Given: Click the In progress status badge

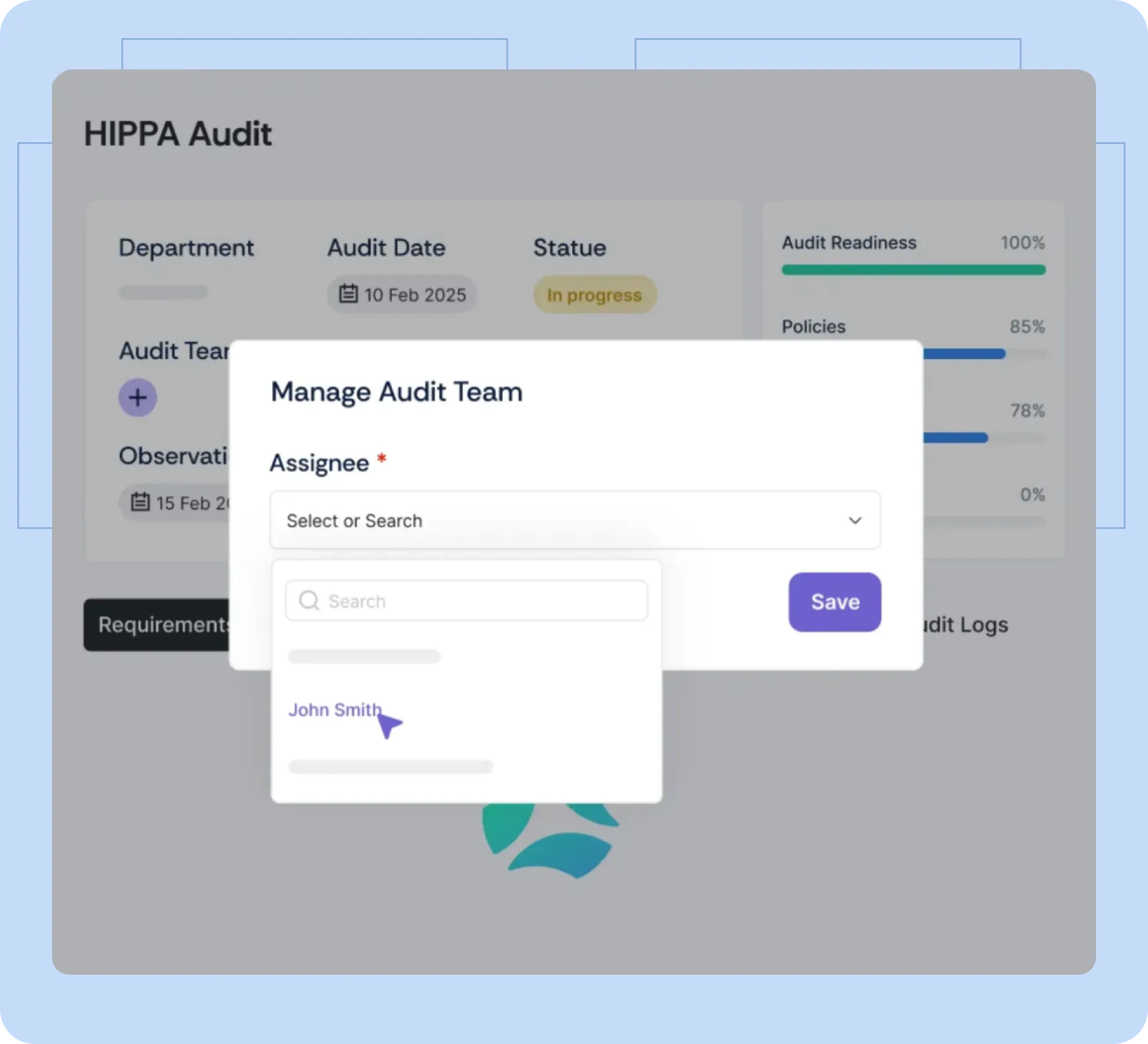Looking at the screenshot, I should coord(594,295).
